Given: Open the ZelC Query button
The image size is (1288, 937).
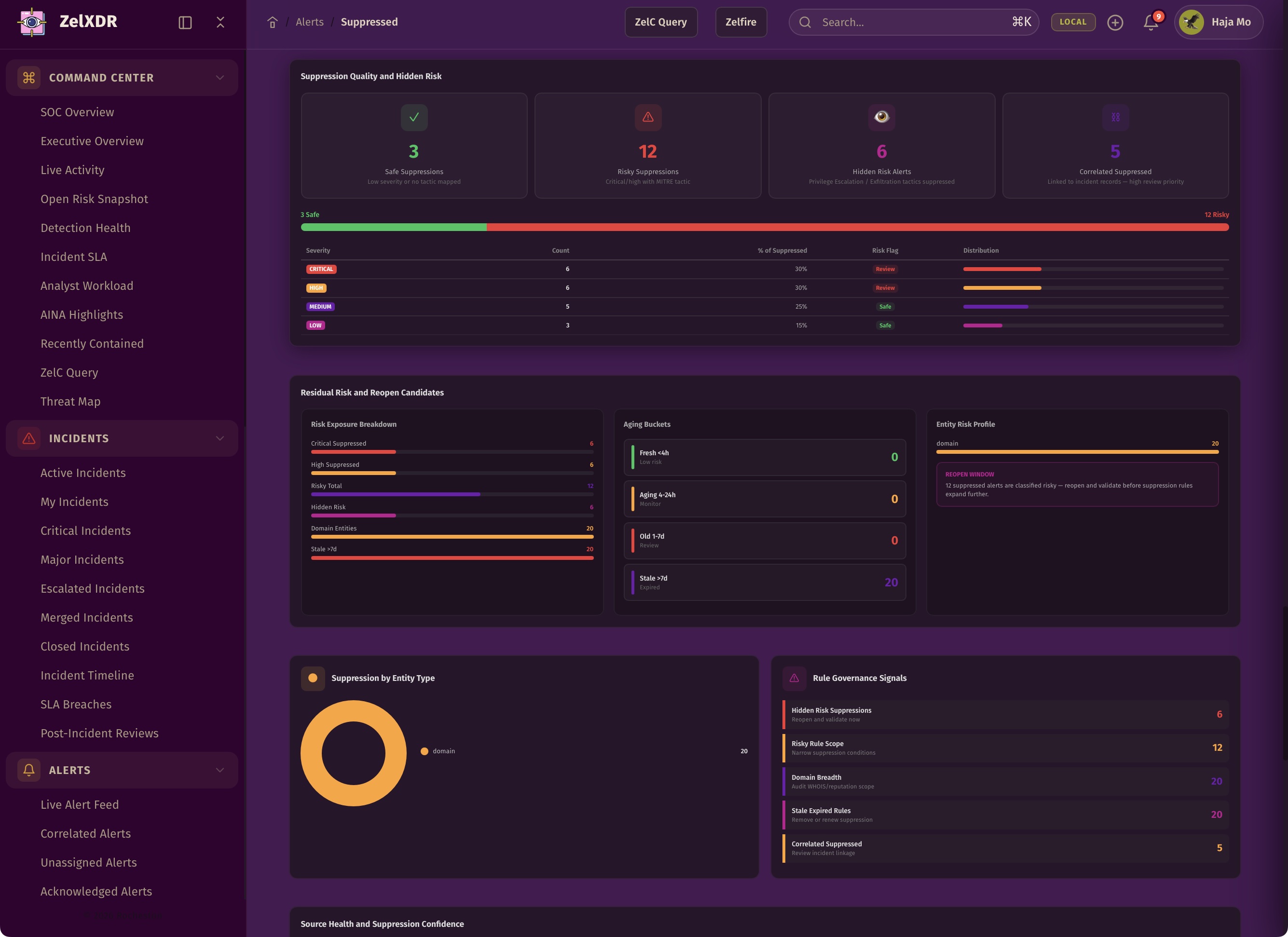Looking at the screenshot, I should (x=660, y=22).
